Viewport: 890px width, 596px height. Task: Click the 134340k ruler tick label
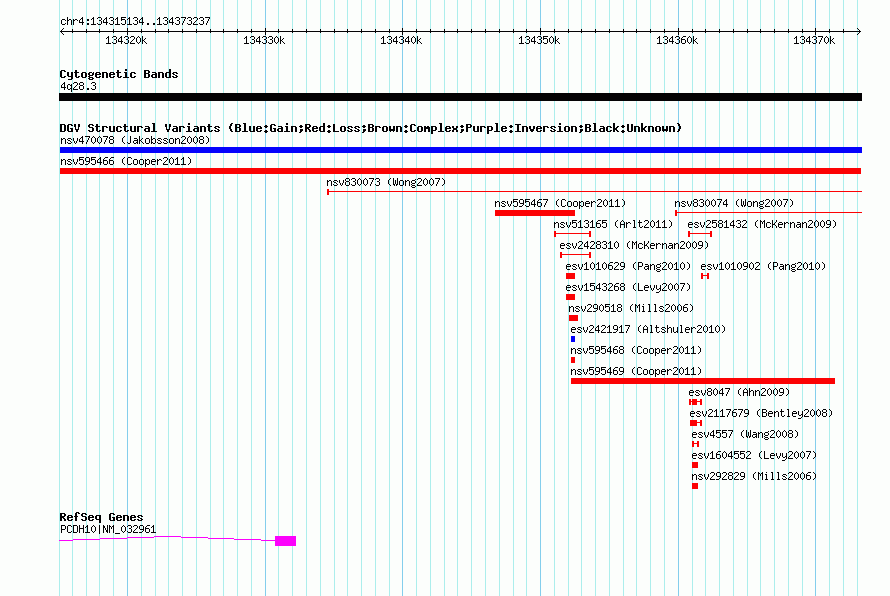(401, 40)
